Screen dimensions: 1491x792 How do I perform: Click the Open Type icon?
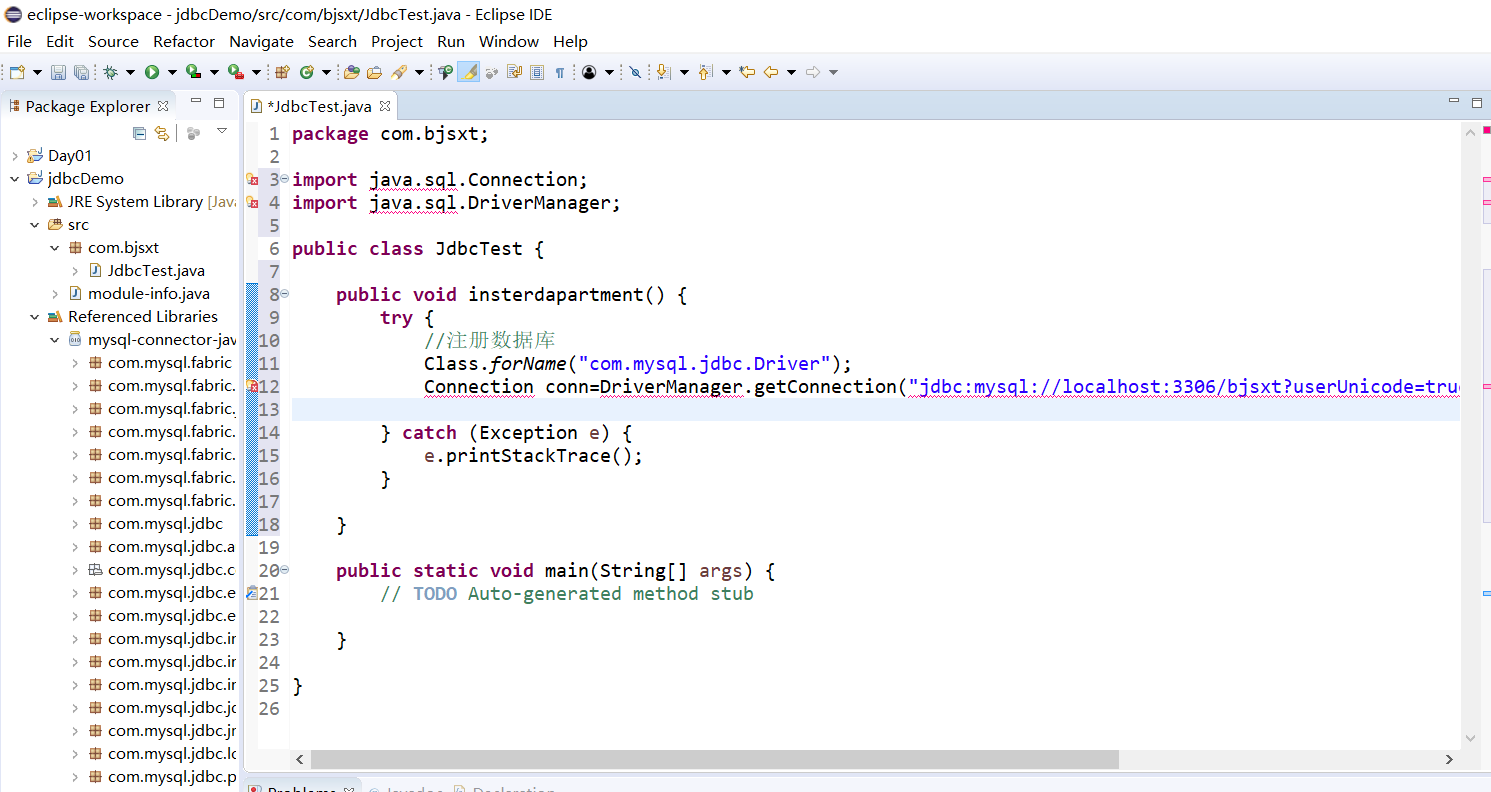(x=352, y=72)
